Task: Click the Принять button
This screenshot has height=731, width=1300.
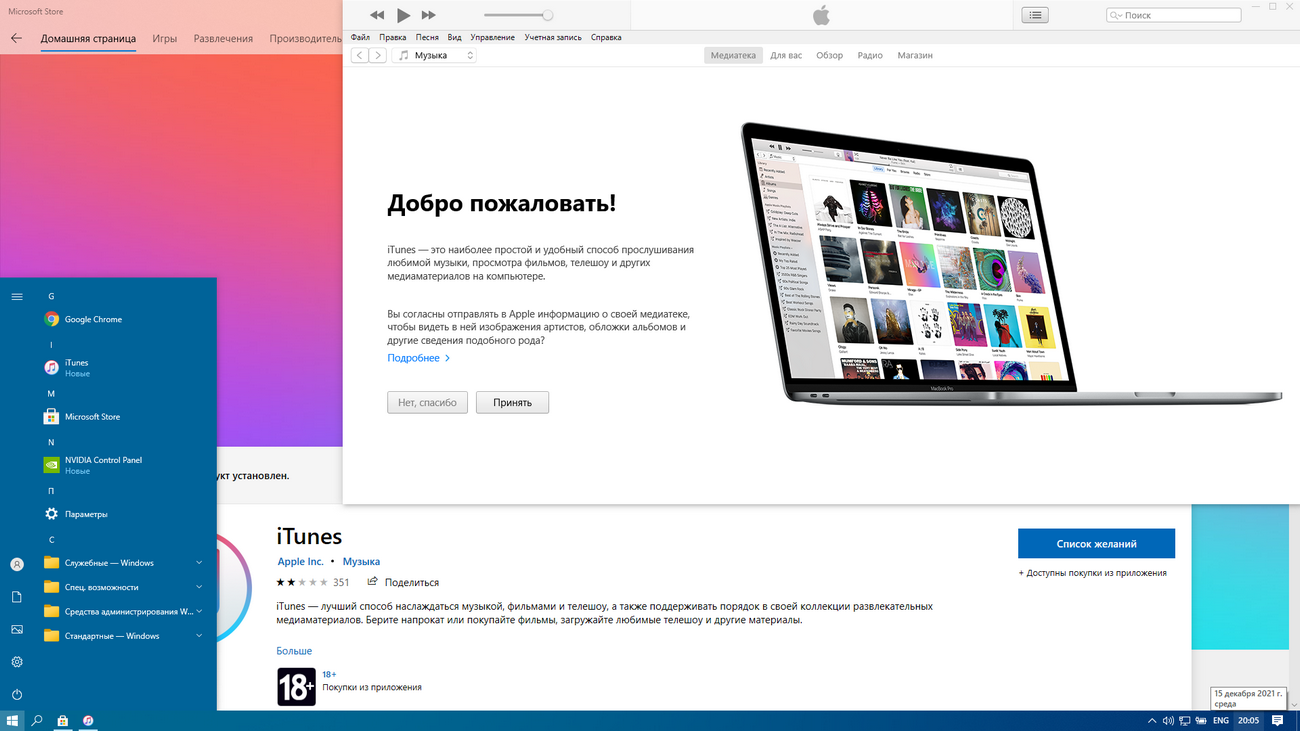Action: (x=512, y=403)
